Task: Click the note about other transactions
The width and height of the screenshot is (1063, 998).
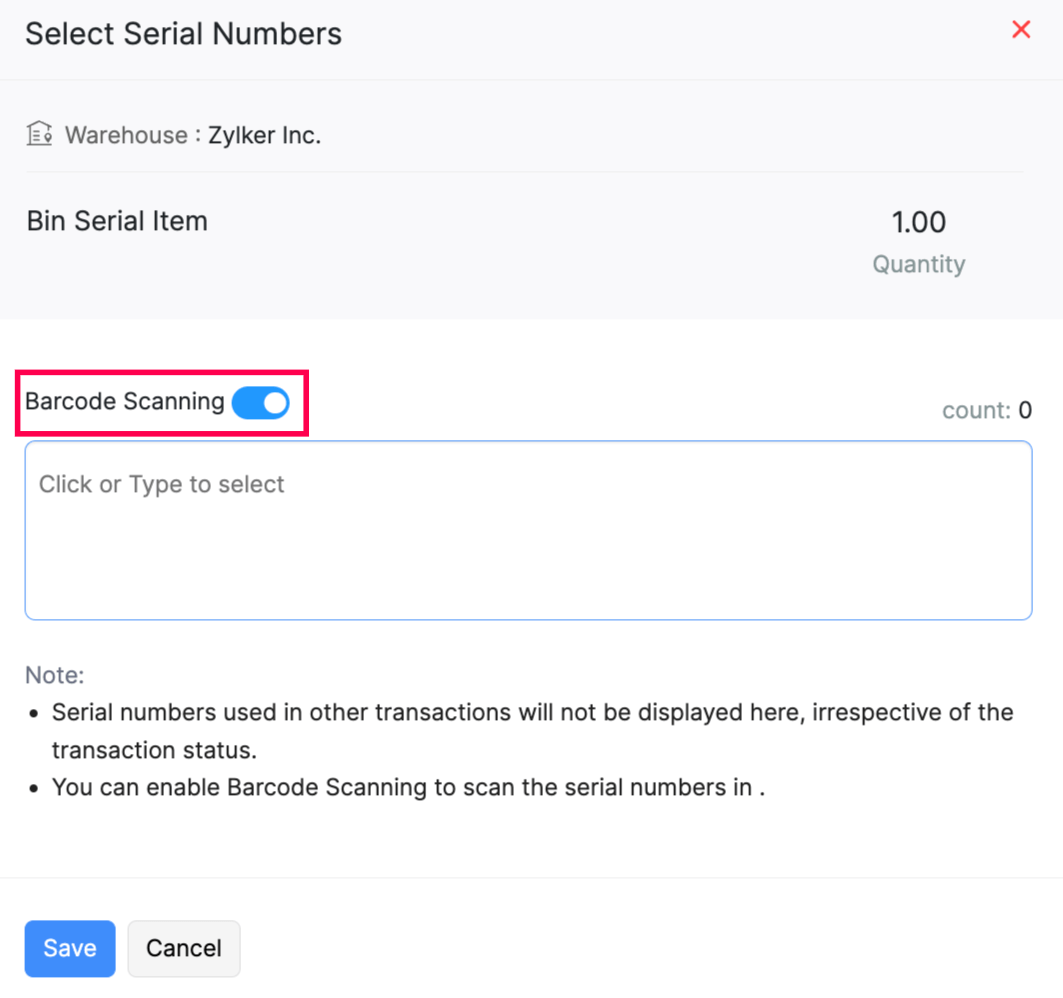Action: coord(532,713)
